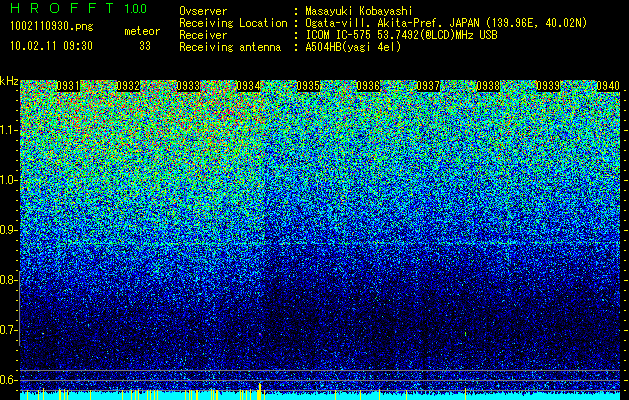629x400 pixels.
Task: Click the 1.1 kHz axis tick label
Action: [9, 130]
